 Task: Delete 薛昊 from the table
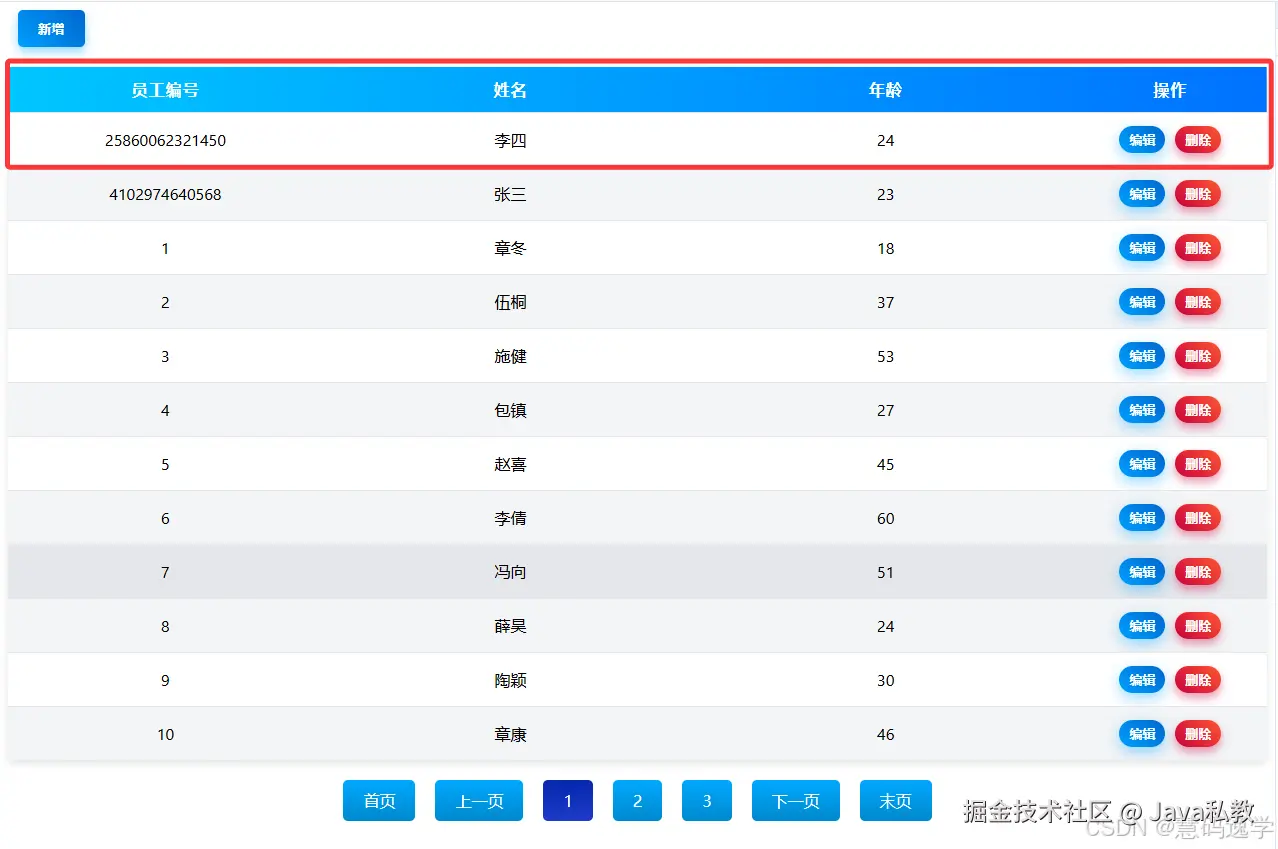point(1198,626)
